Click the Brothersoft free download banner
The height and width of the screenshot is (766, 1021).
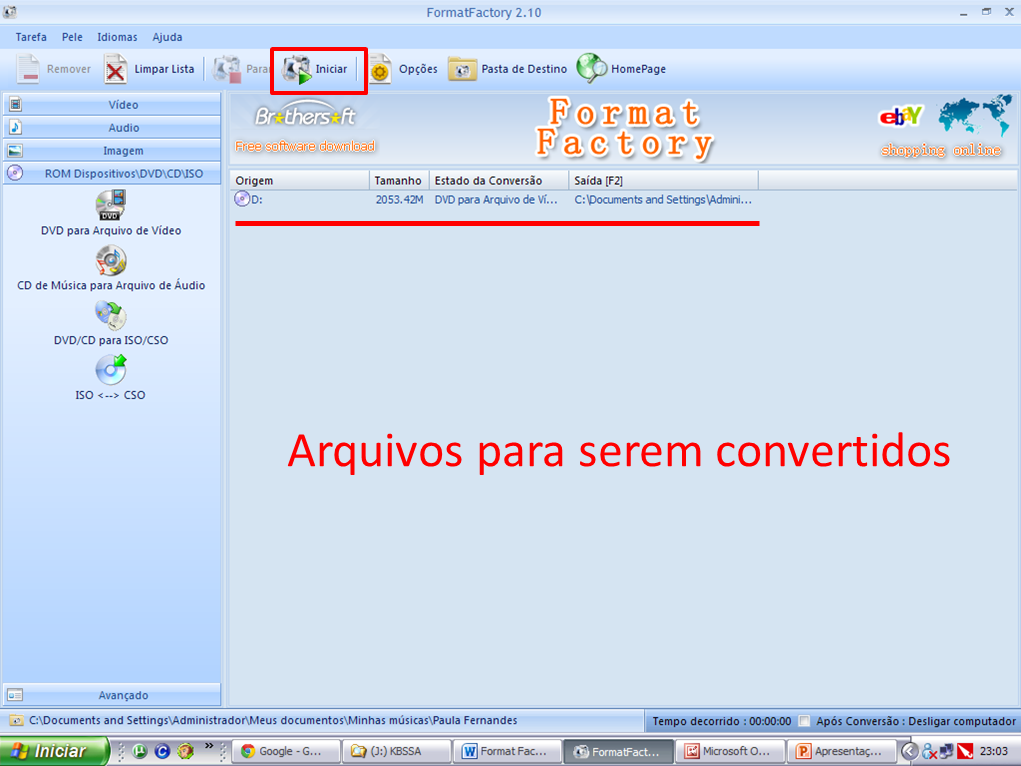(x=305, y=128)
